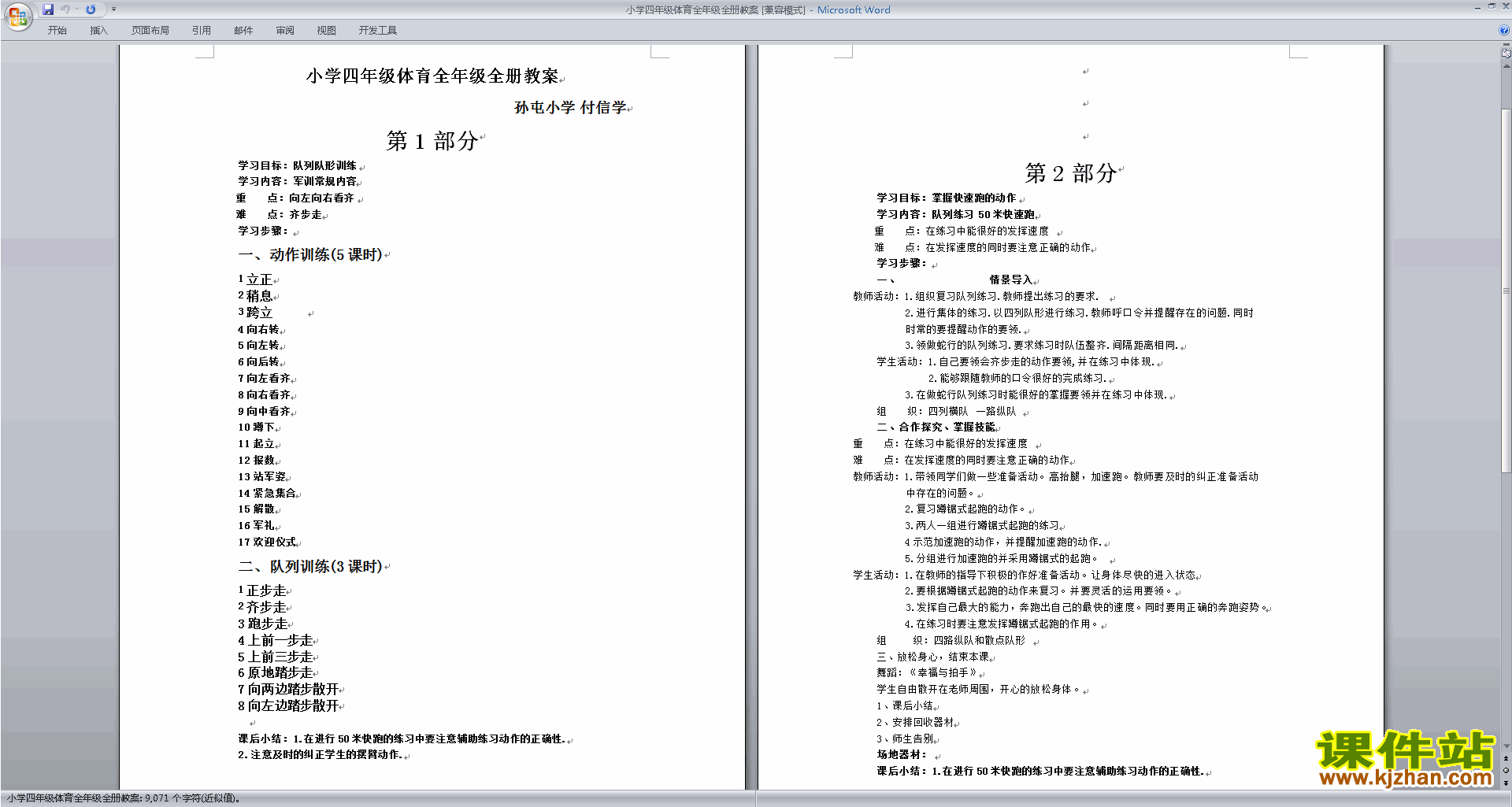Open the 插入 ribbon tab
This screenshot has width=1512, height=807.
click(x=98, y=30)
